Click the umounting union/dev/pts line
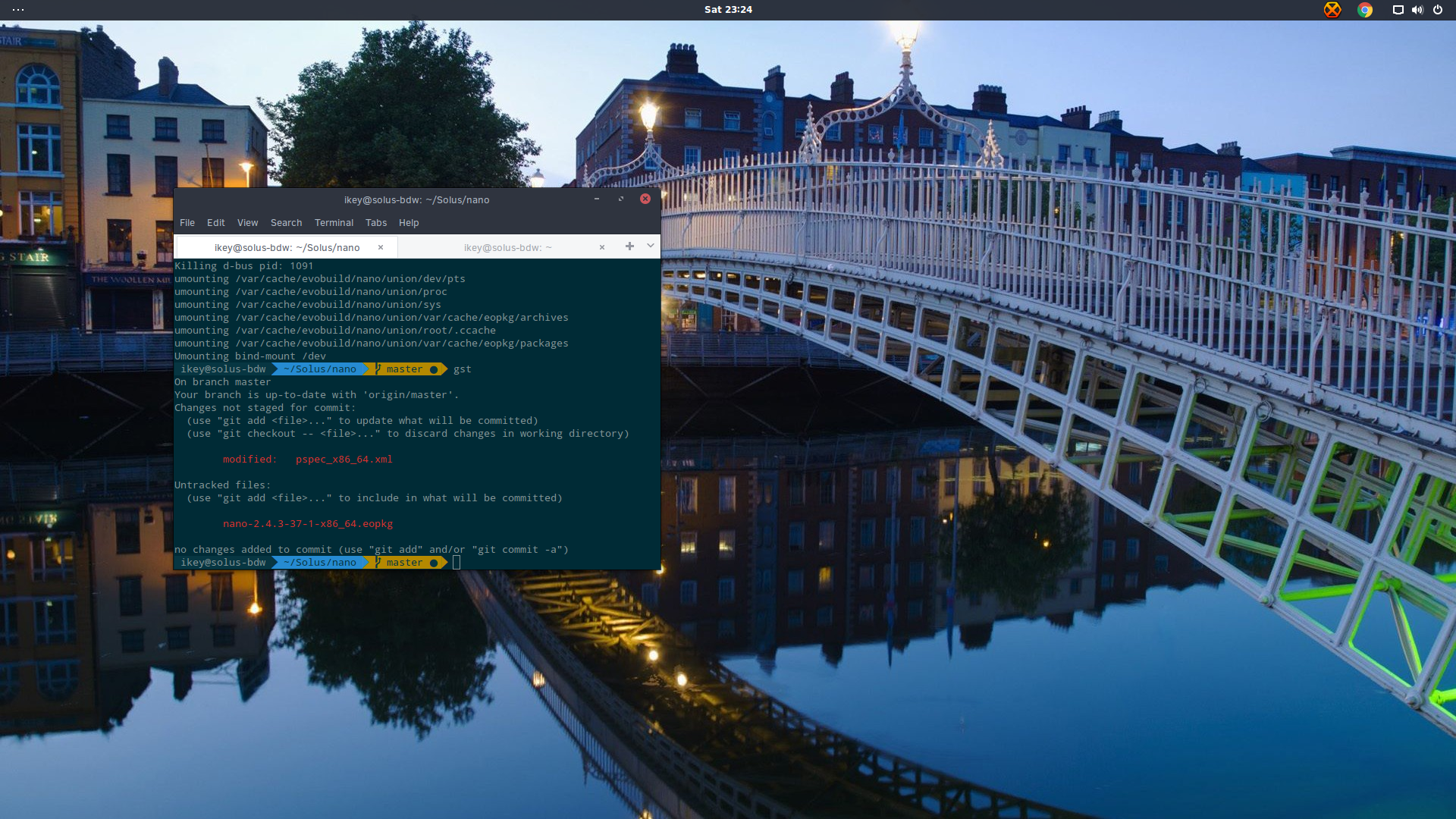The height and width of the screenshot is (819, 1456). [320, 279]
